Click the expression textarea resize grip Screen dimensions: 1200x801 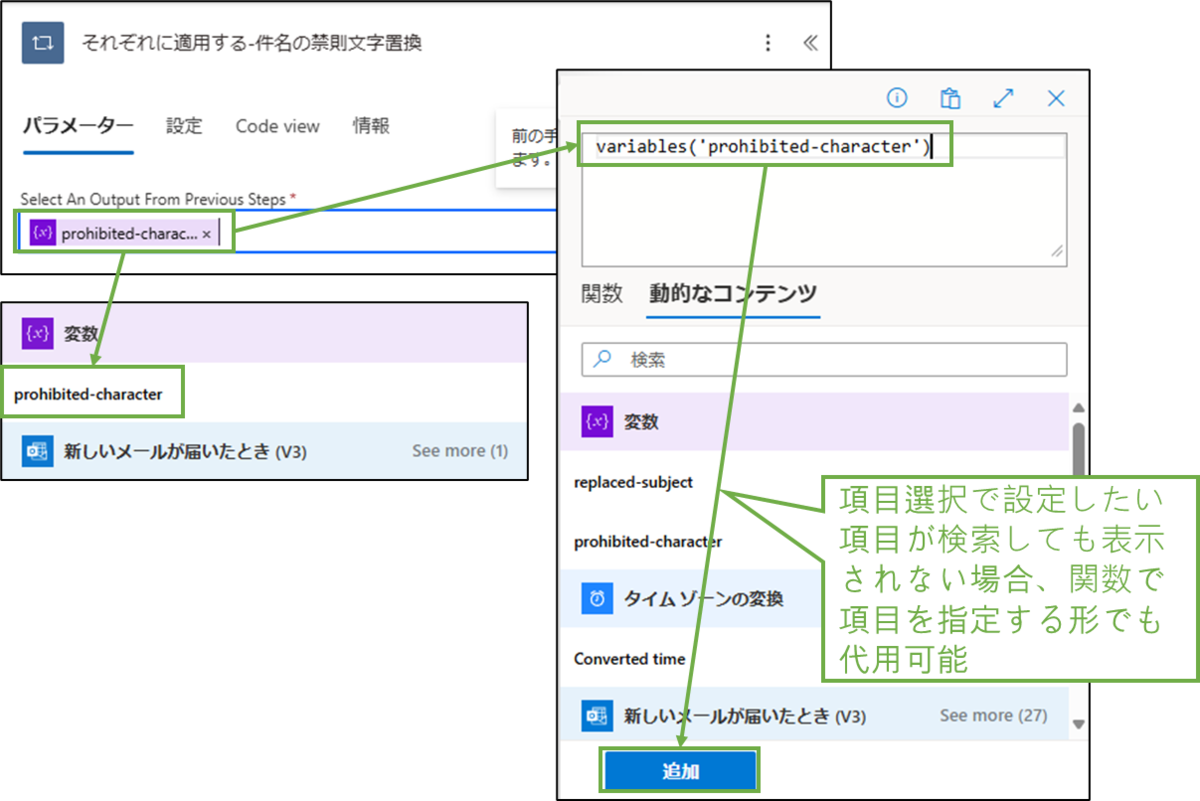(x=1057, y=254)
